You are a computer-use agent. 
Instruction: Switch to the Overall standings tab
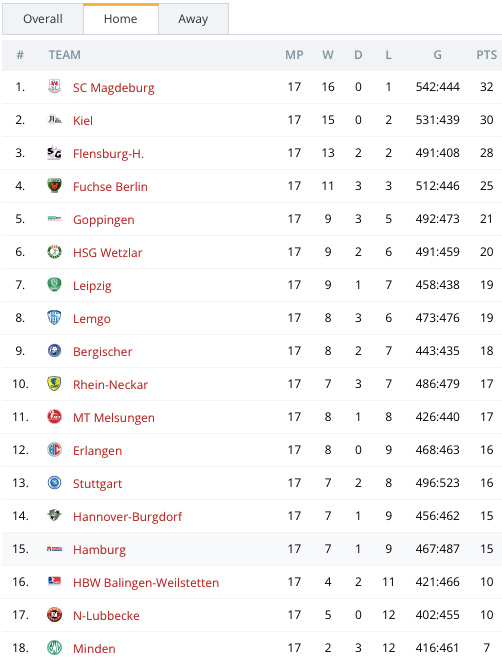pos(43,19)
